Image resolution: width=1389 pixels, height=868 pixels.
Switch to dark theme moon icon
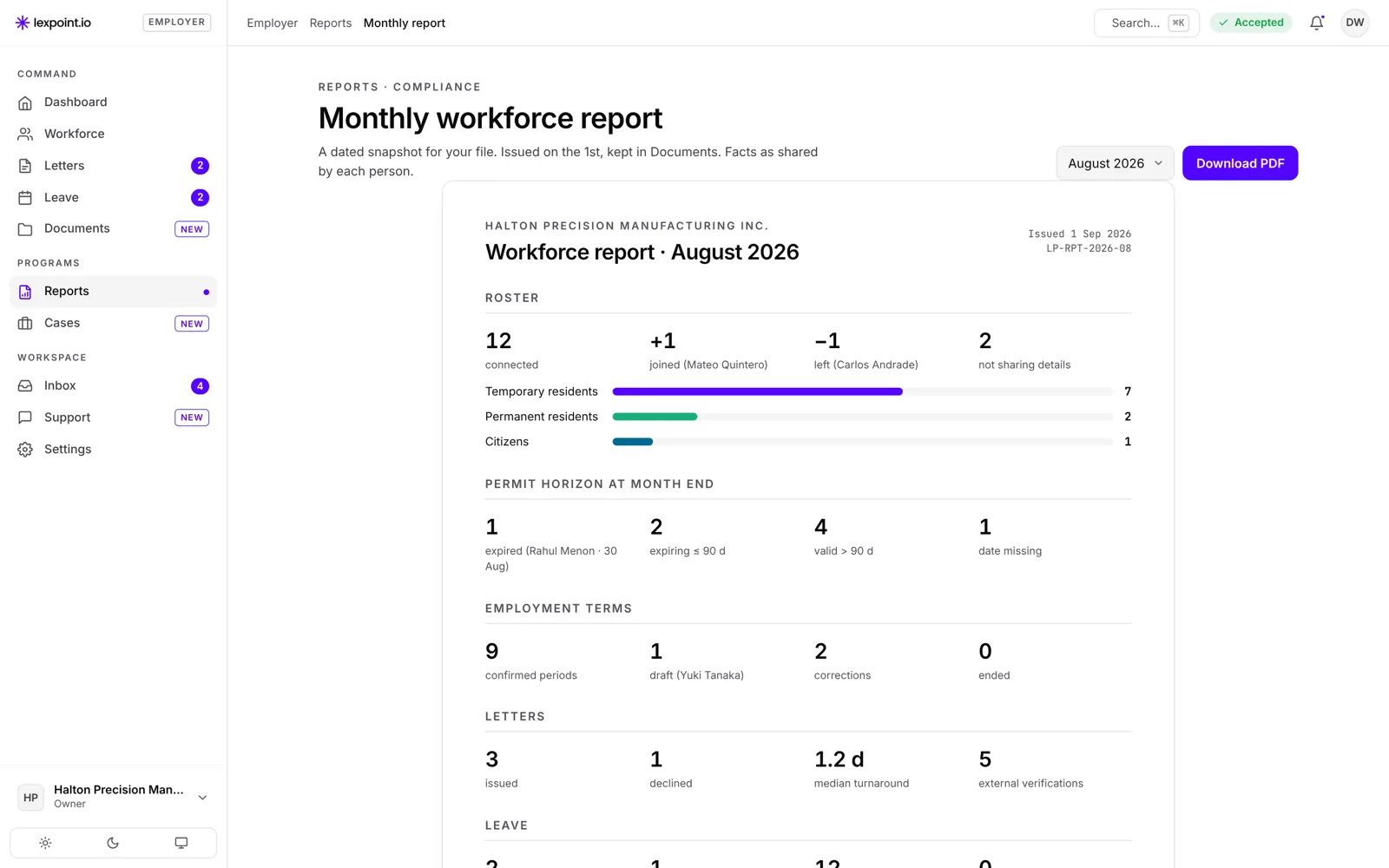[x=113, y=843]
